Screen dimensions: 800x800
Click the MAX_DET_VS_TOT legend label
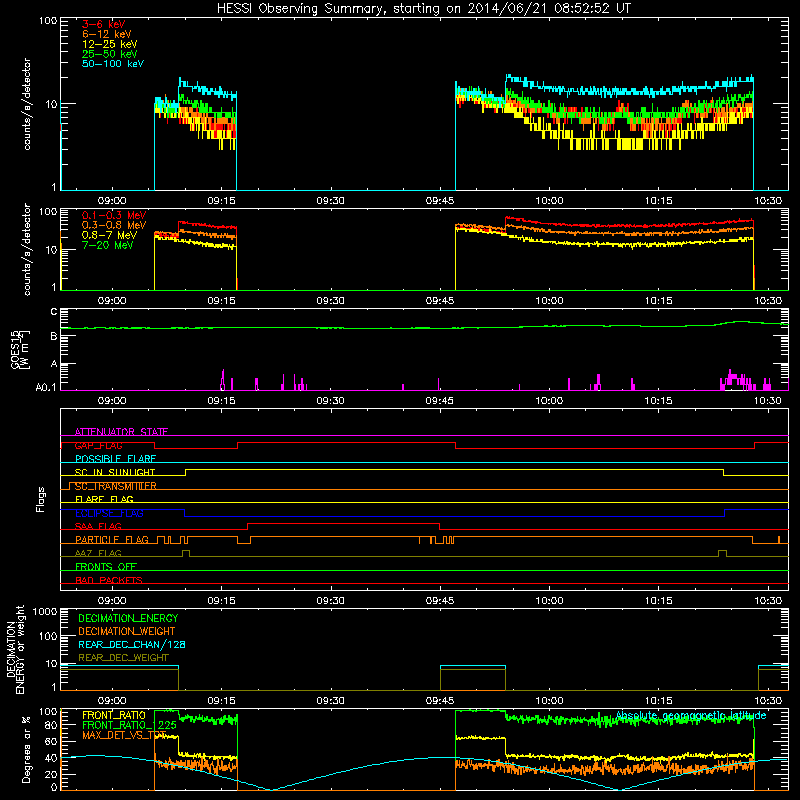pos(124,735)
